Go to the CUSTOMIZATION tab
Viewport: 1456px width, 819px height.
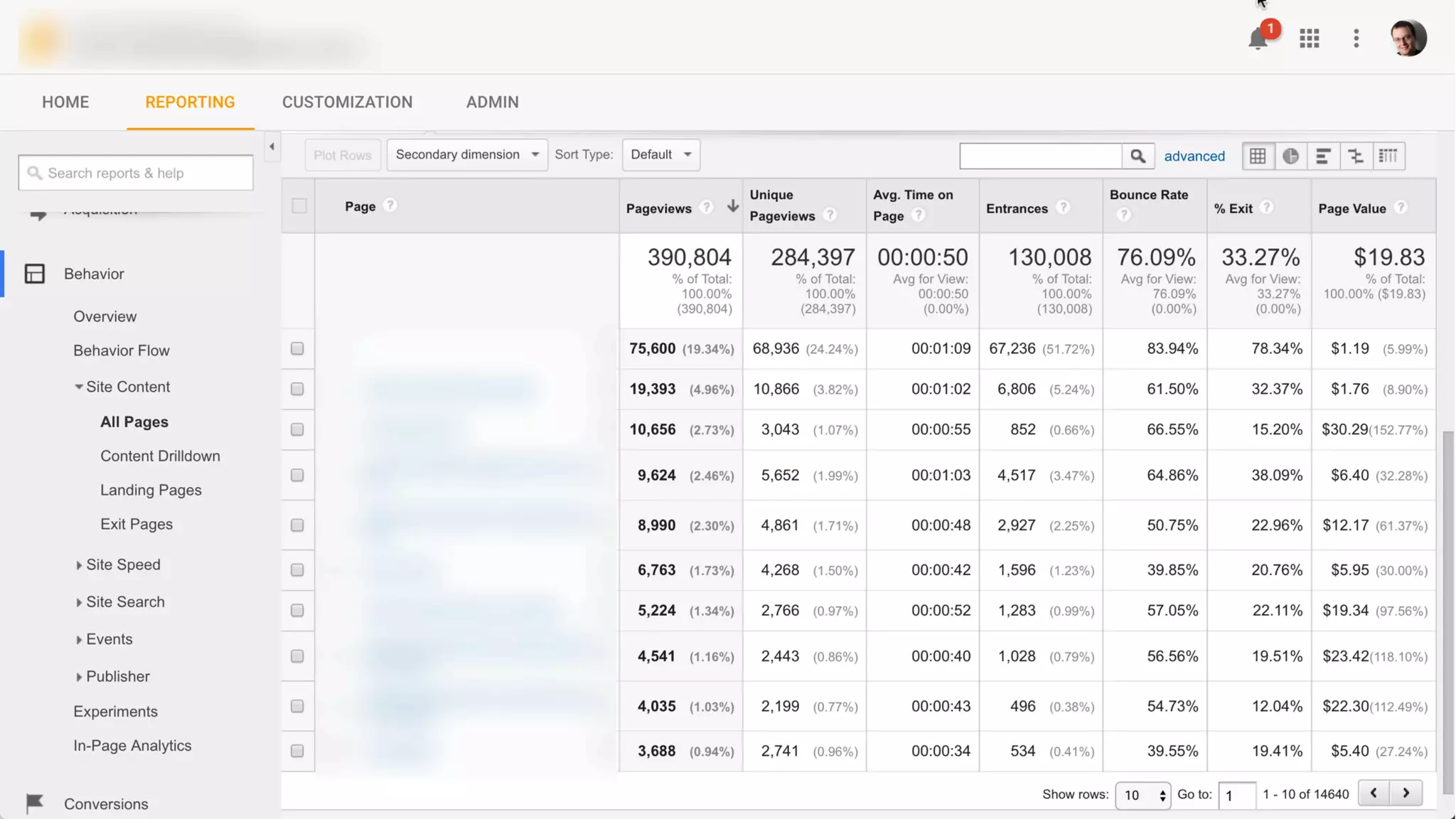347,102
